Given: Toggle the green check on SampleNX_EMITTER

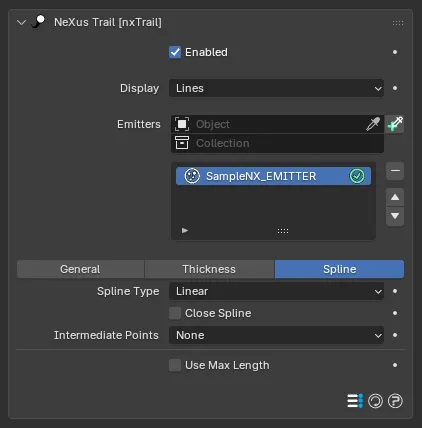Looking at the screenshot, I should point(357,176).
